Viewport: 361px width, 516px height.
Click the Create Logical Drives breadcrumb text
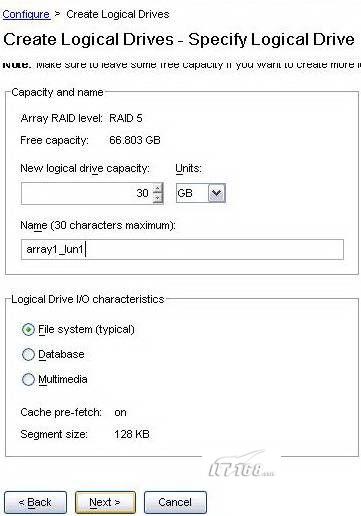click(118, 14)
